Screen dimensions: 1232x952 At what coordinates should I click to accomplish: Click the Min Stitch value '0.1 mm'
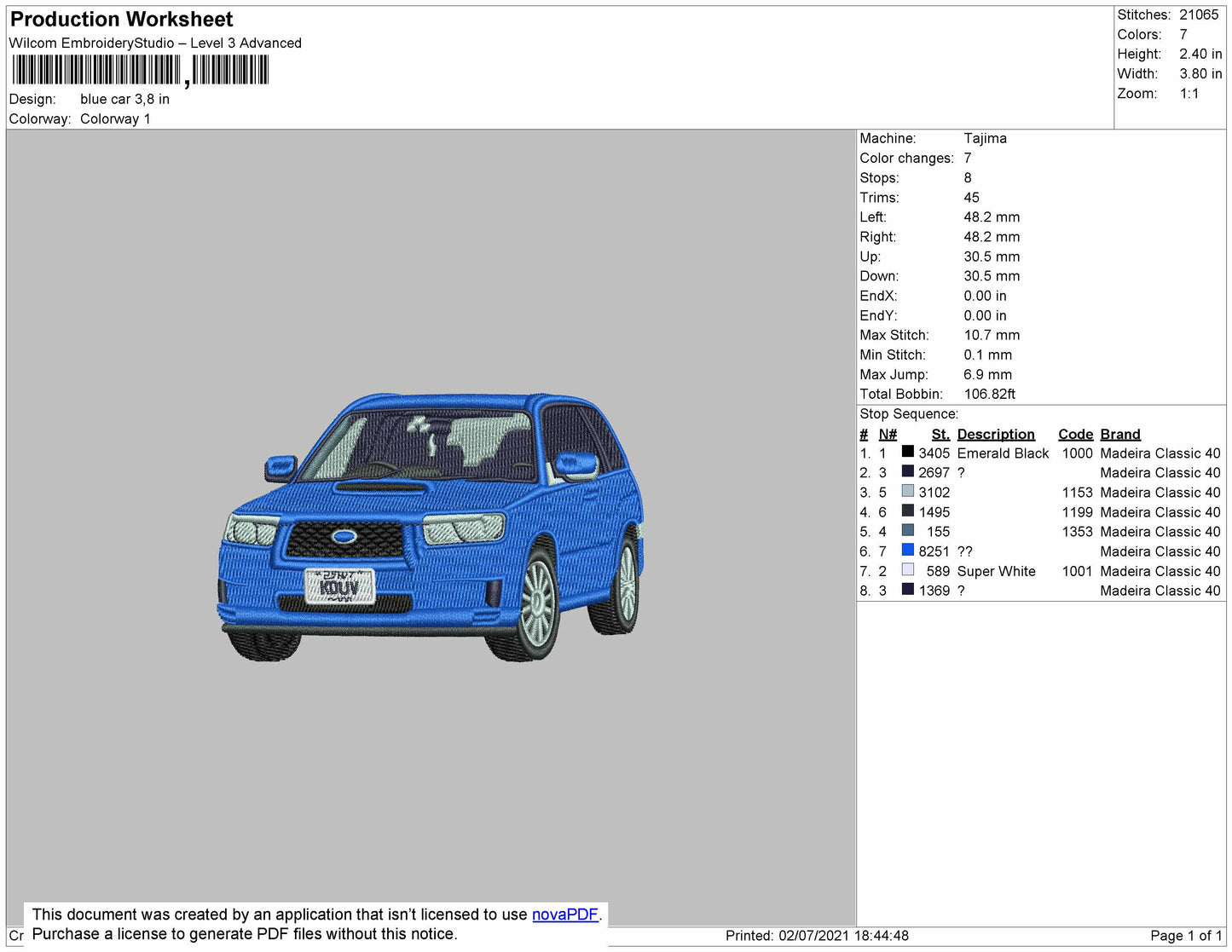click(987, 355)
